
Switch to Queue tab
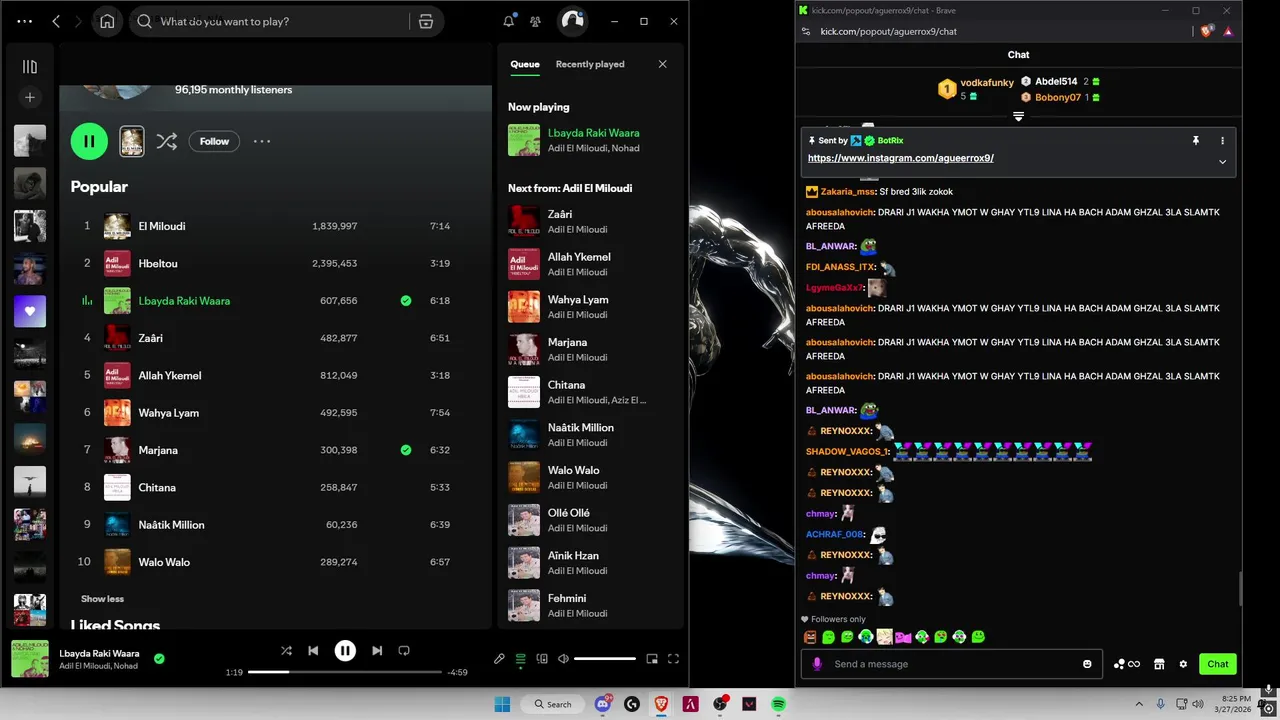525,64
